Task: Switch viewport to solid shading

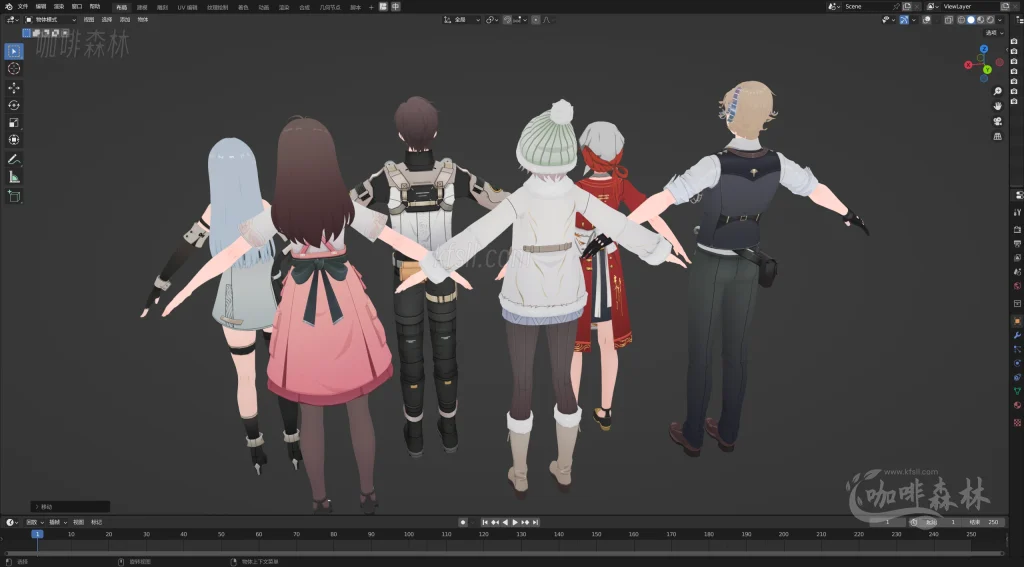Action: (x=971, y=20)
